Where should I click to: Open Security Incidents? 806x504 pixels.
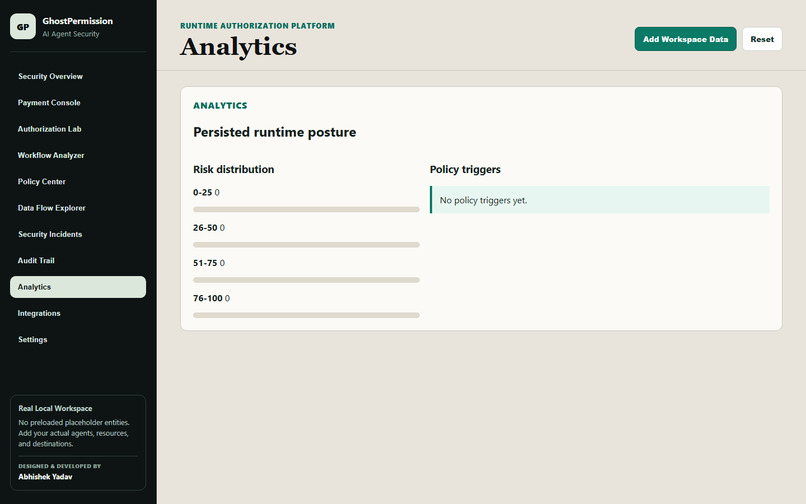click(x=78, y=234)
